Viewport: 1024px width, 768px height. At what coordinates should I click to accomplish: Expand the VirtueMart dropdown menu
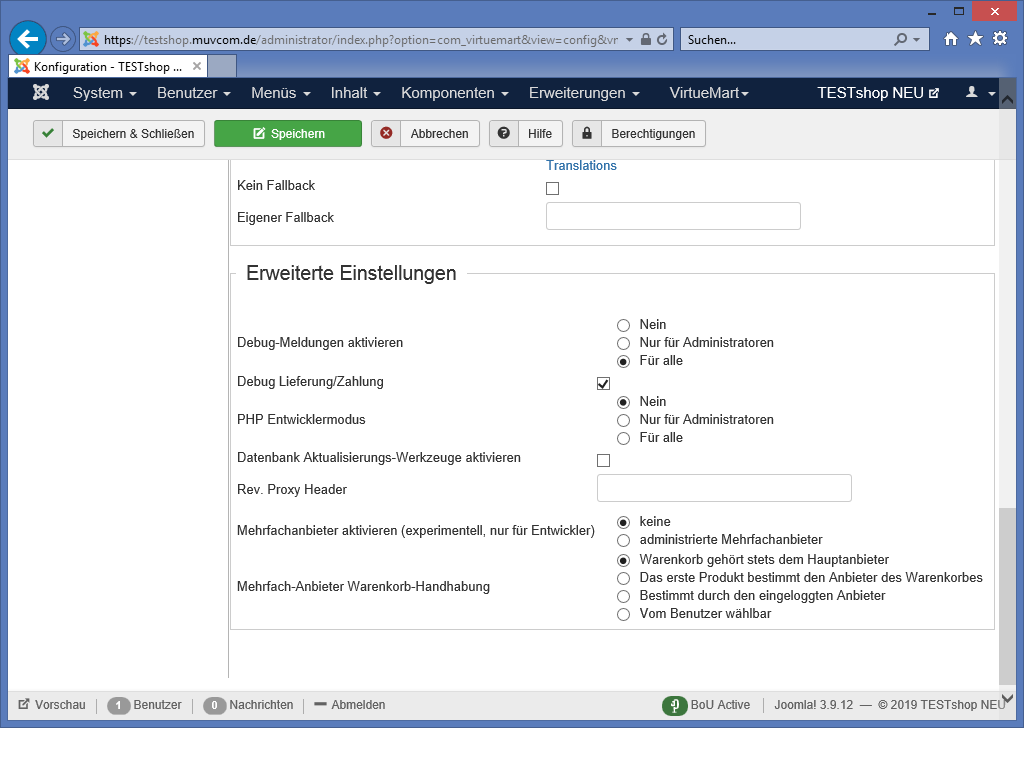click(708, 93)
